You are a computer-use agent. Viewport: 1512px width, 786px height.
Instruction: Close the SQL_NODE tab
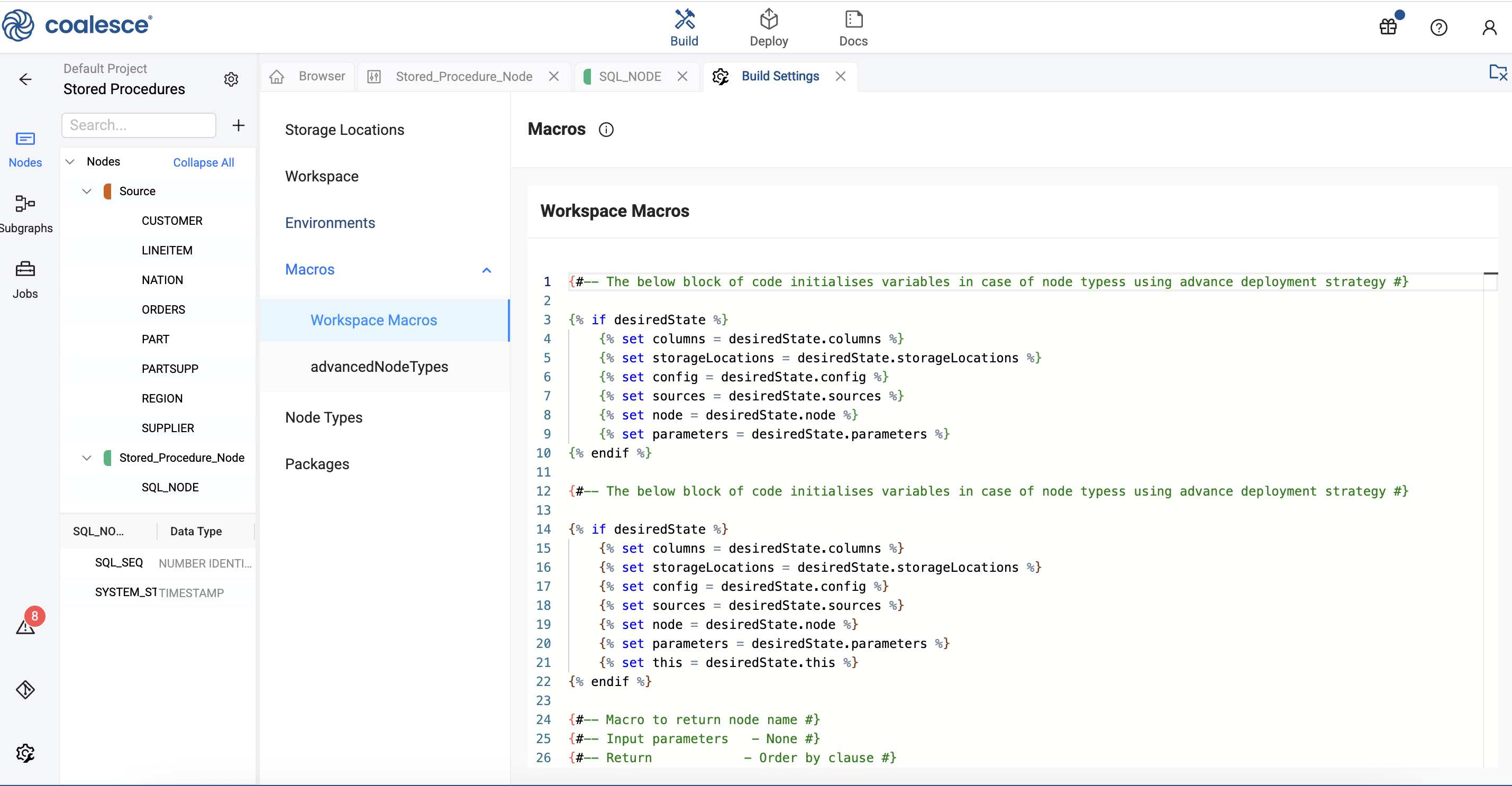pyautogui.click(x=682, y=76)
